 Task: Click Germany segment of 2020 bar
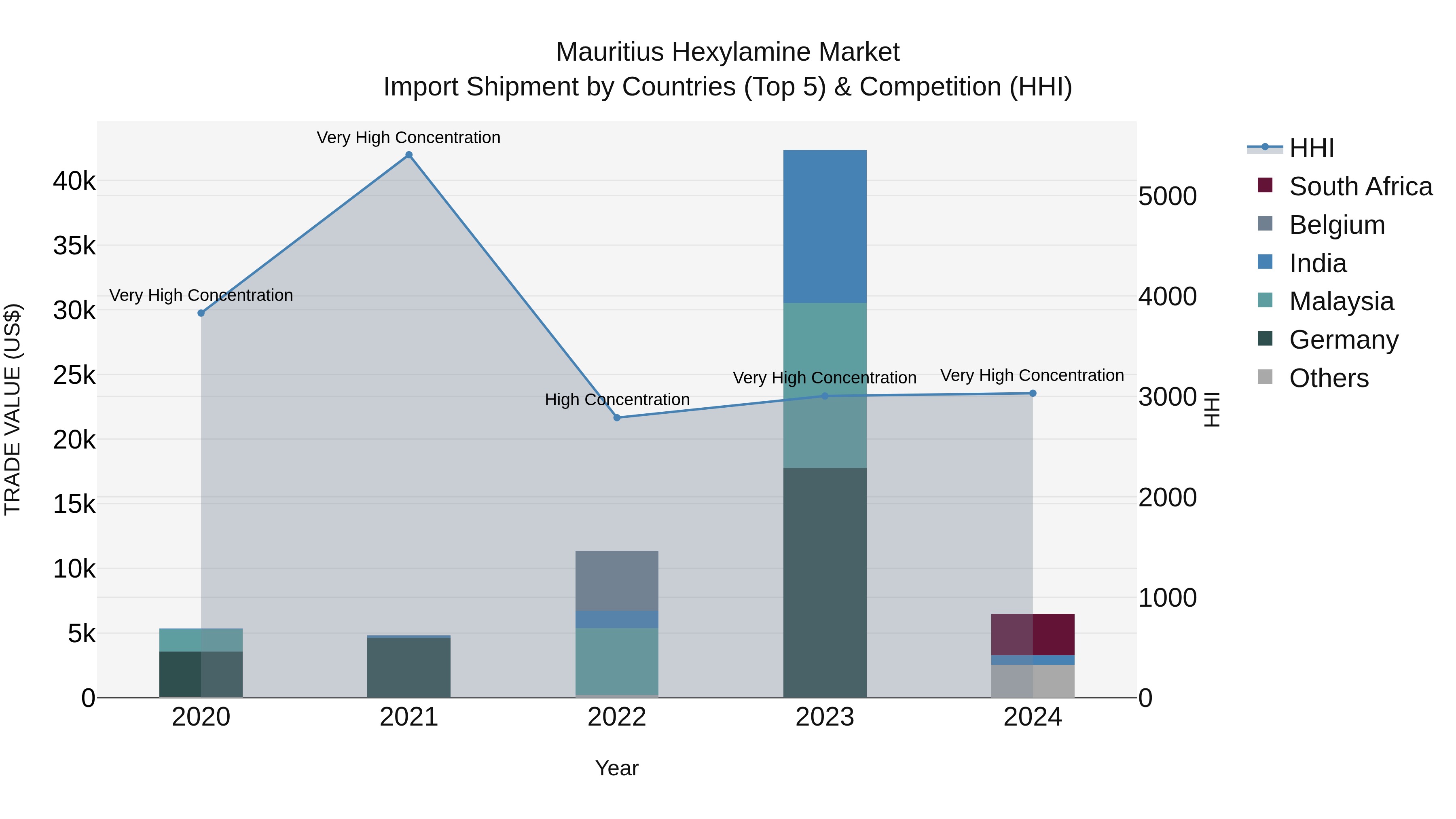click(201, 674)
